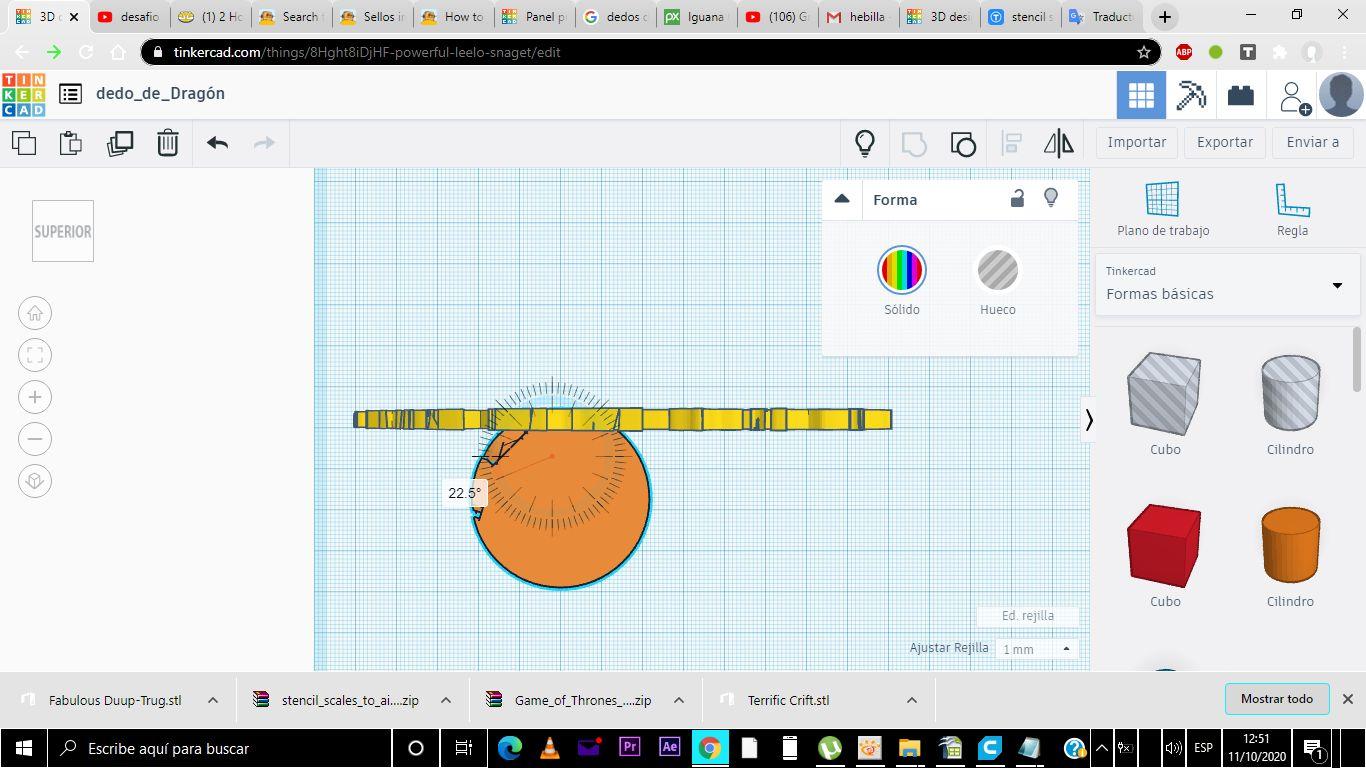
Task: Switch shape to Hueco mode
Action: (997, 270)
